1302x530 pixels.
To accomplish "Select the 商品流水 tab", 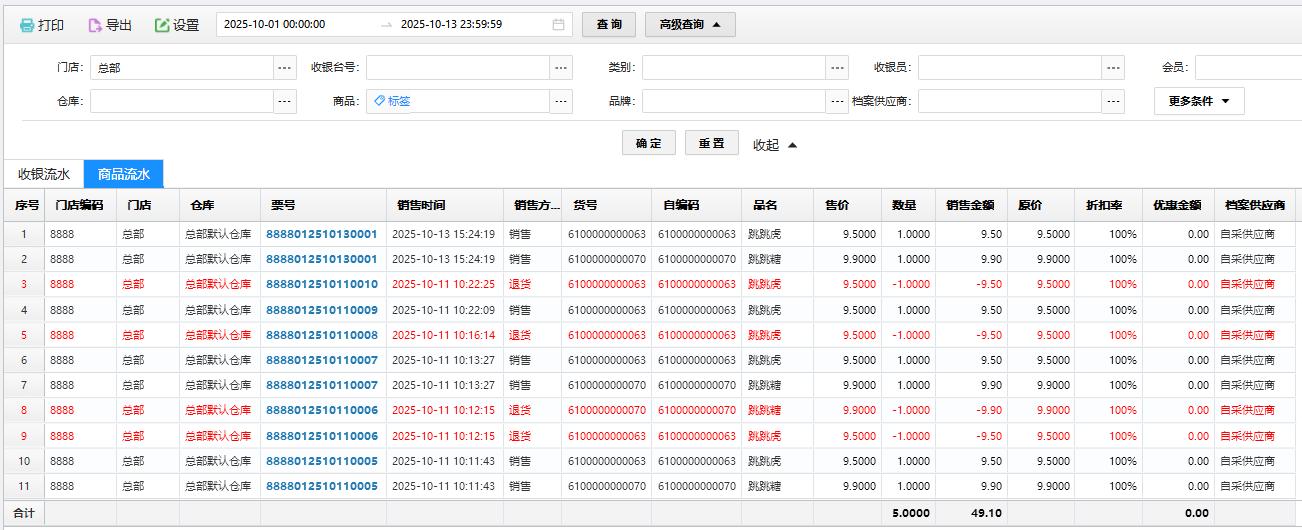I will point(124,174).
